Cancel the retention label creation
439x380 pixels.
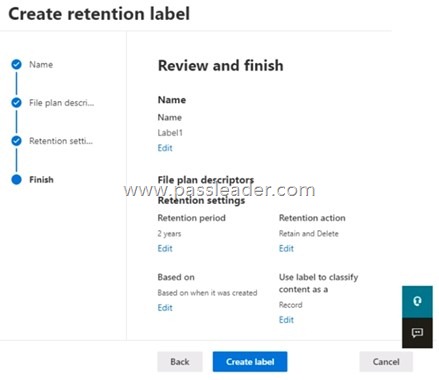(386, 362)
